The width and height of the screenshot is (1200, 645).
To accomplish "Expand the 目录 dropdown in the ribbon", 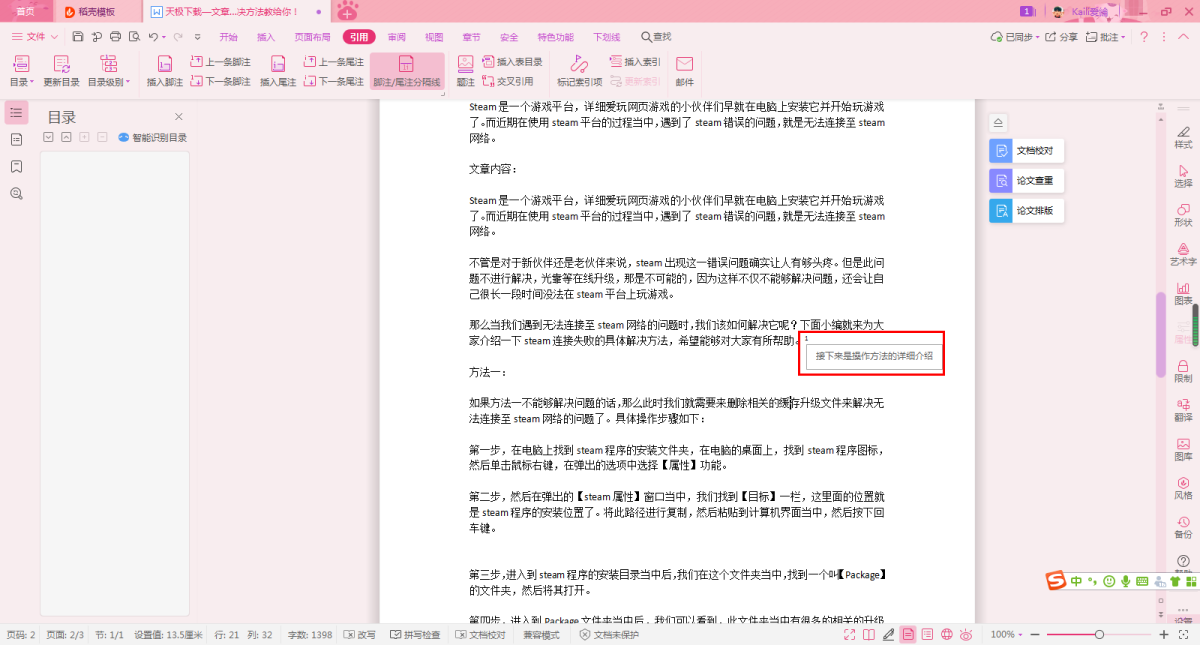I will tap(22, 82).
